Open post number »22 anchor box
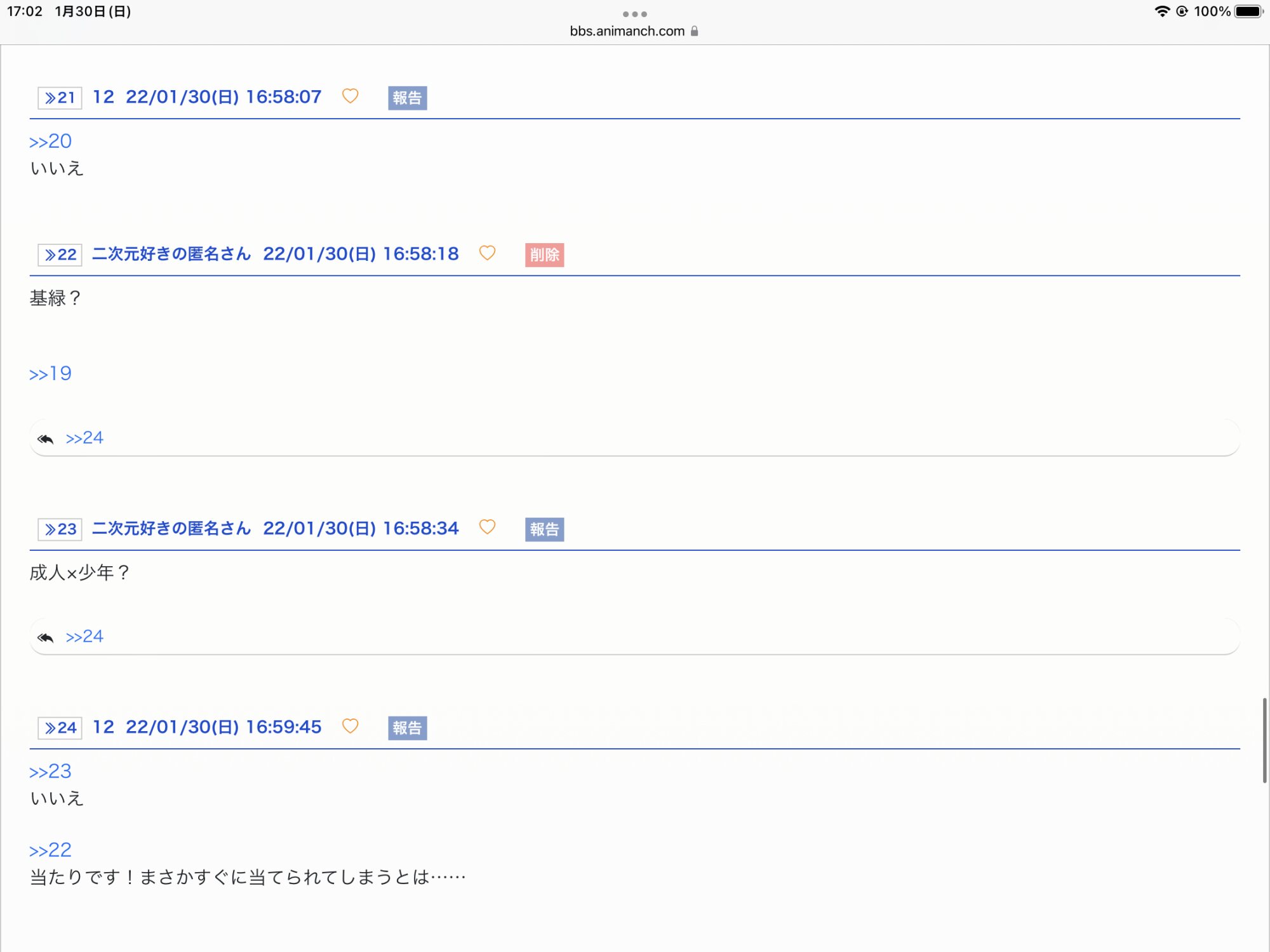Image resolution: width=1270 pixels, height=952 pixels. click(60, 255)
